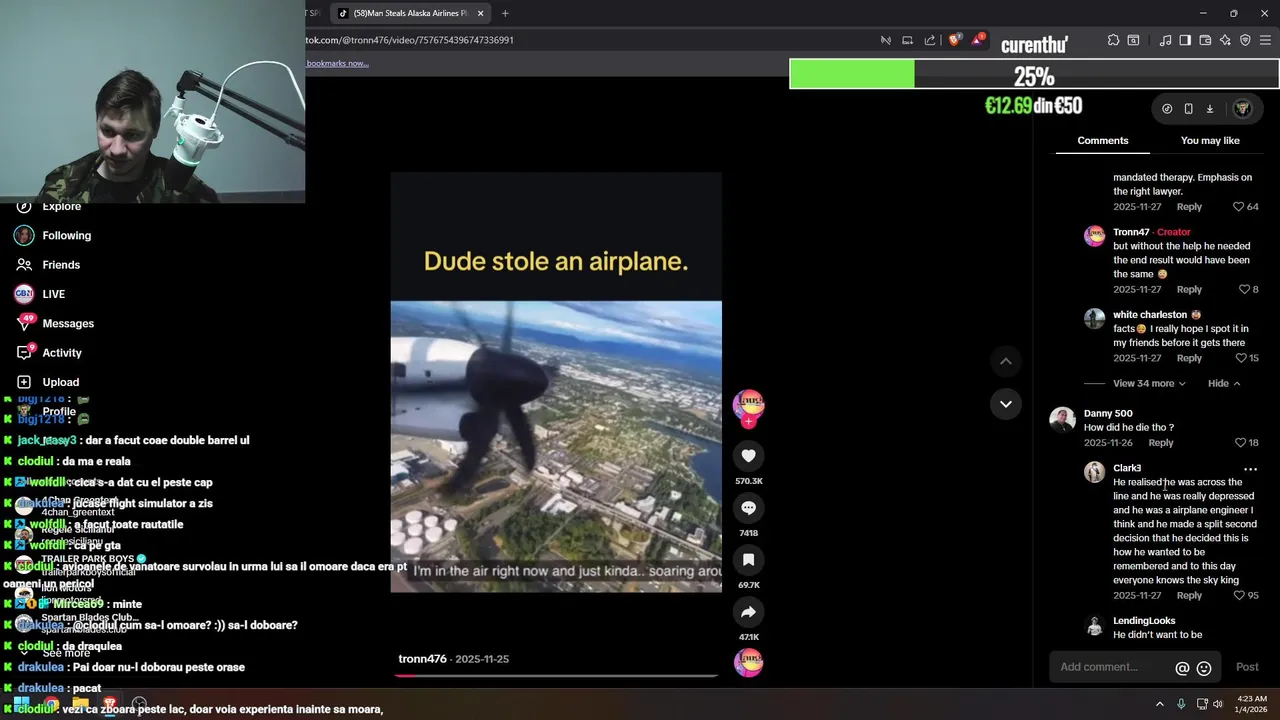Screen dimensions: 1280x720
Task: Click TikTok get coins icon near profile avatar
Action: (x=1167, y=109)
